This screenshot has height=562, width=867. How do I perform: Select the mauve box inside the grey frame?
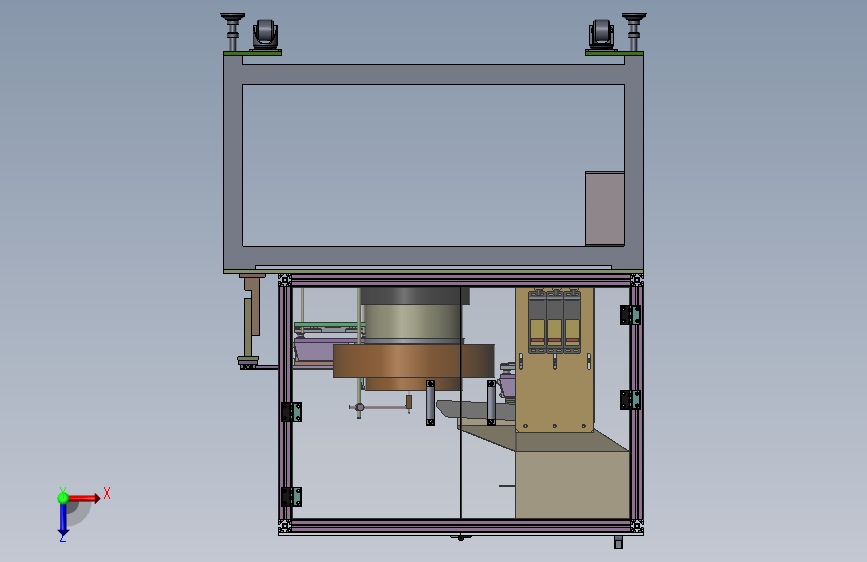click(605, 209)
